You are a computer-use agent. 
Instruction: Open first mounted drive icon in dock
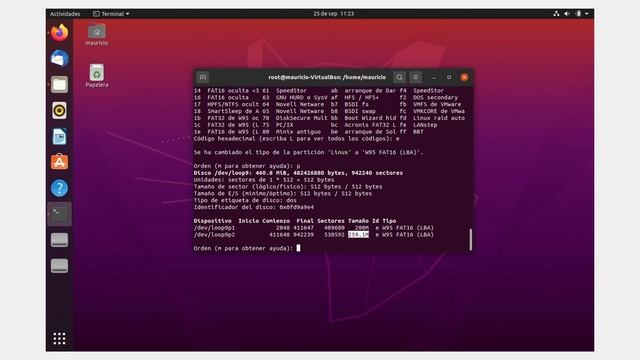point(60,240)
